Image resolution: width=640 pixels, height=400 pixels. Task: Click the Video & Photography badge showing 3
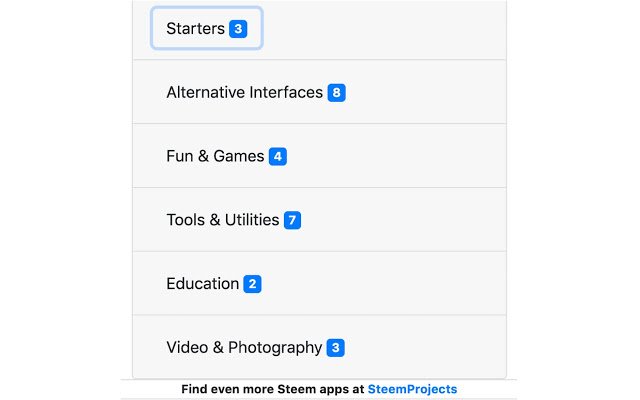[x=336, y=348]
